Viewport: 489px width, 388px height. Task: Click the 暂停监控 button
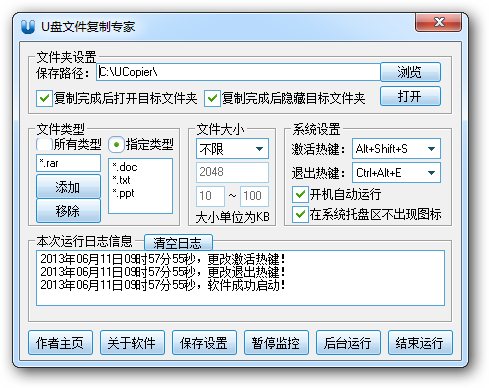(276, 343)
